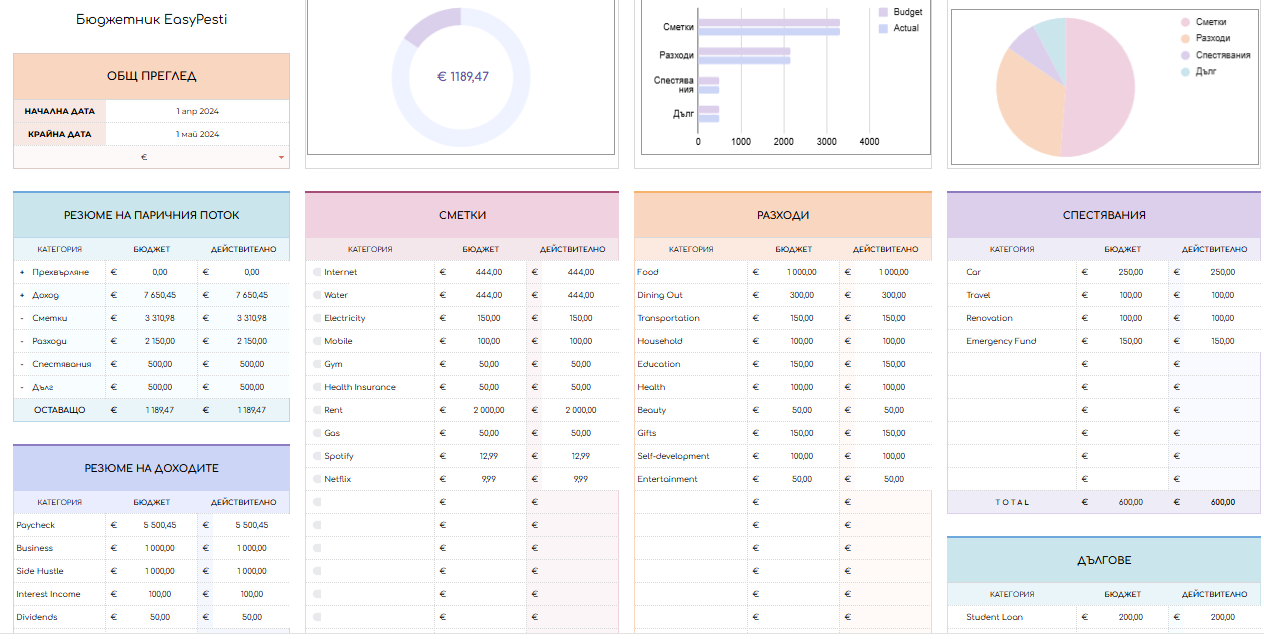The height and width of the screenshot is (639, 1264).
Task: Click the Сметки legend dot in pie chart
Action: (x=1185, y=22)
